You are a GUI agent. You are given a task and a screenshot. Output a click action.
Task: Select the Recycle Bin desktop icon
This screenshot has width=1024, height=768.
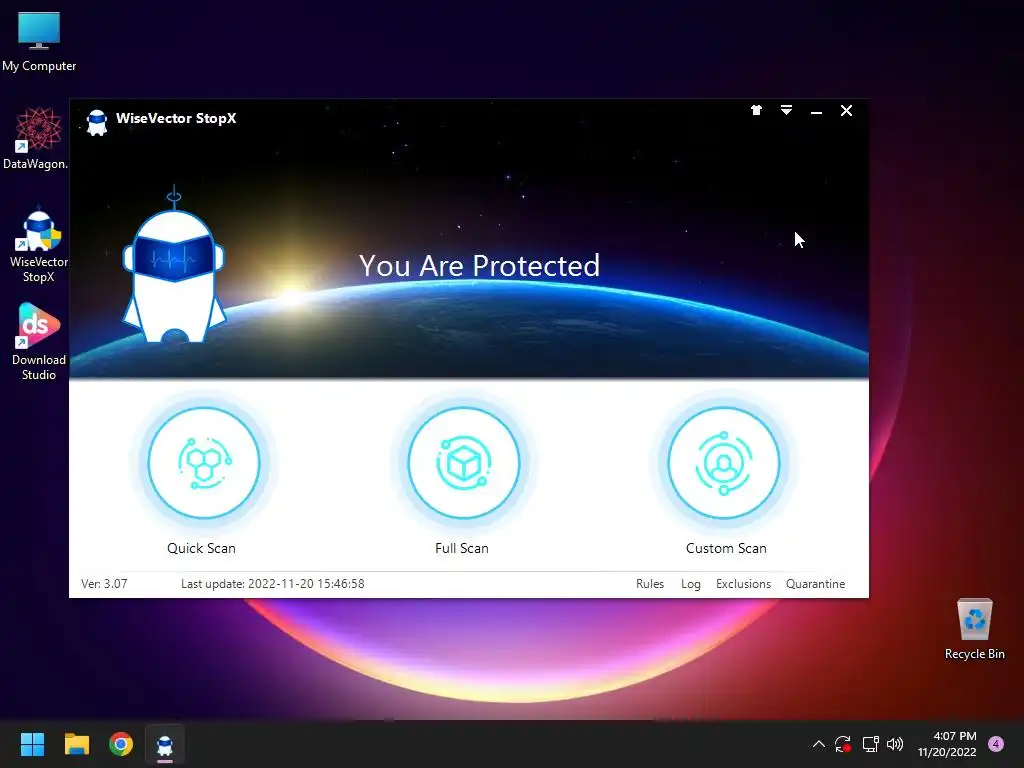(974, 629)
